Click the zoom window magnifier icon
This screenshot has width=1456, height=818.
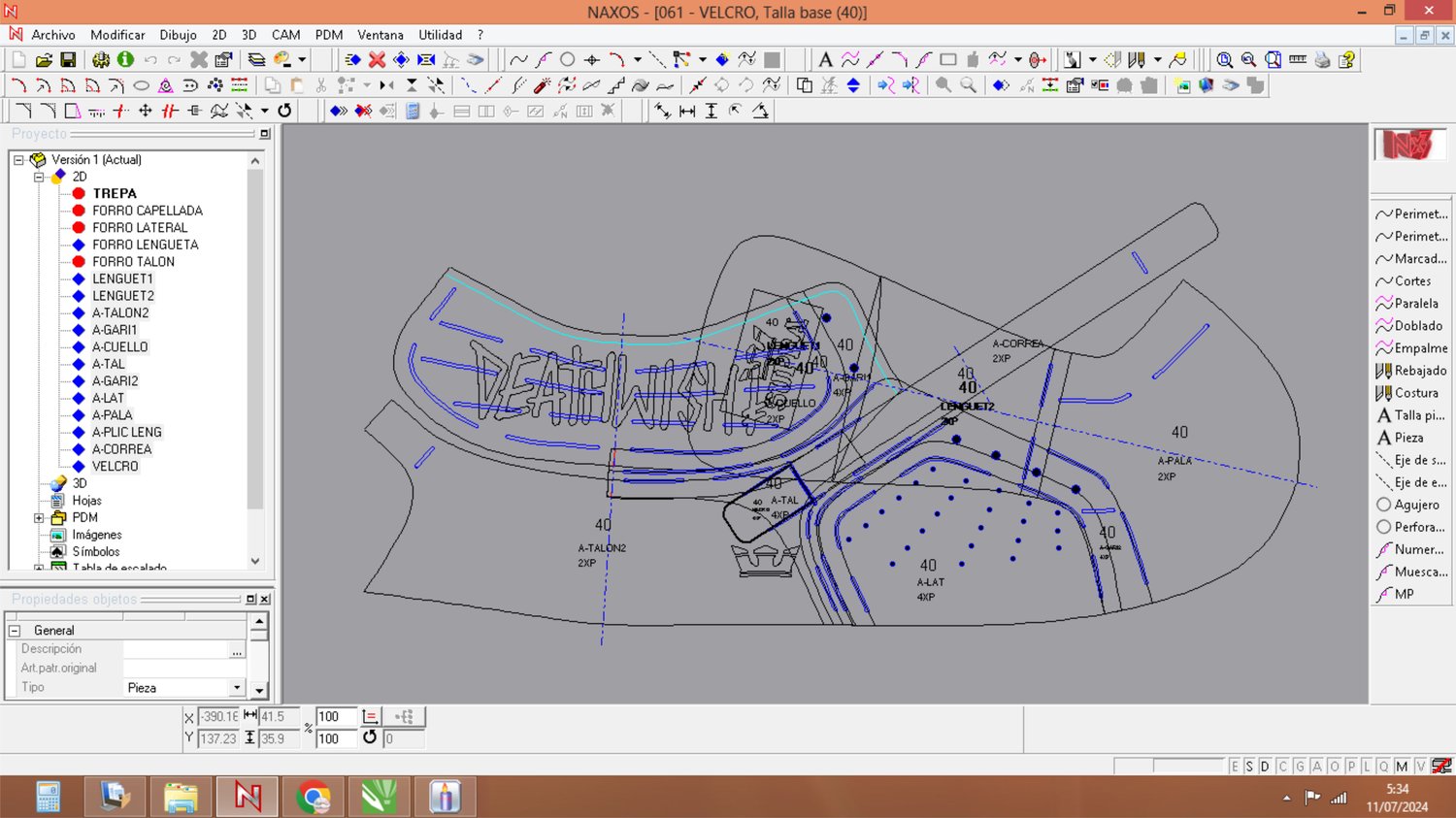(x=1273, y=59)
